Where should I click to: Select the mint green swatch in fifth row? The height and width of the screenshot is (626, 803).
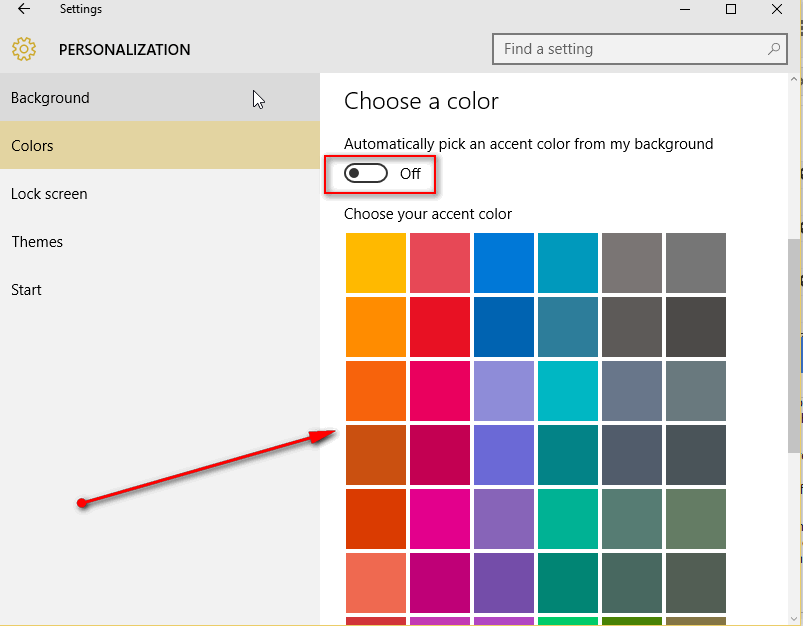[x=568, y=519]
